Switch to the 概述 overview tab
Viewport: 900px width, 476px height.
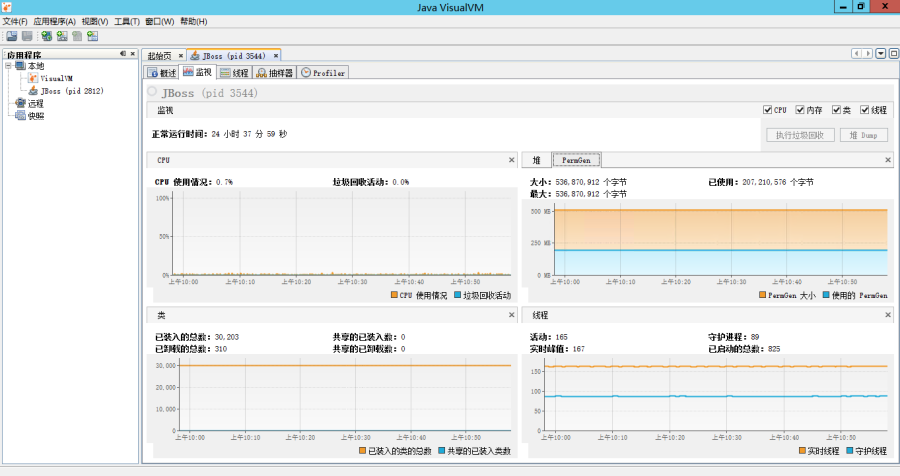(161, 72)
